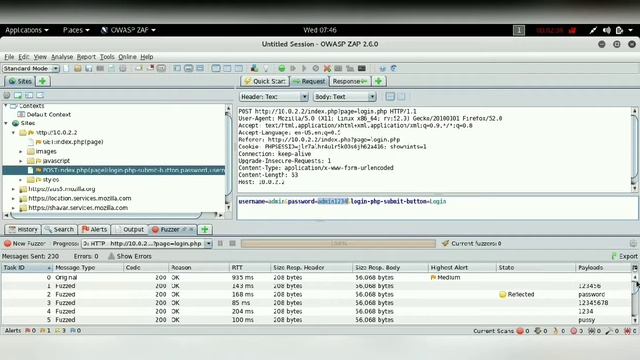Viewport: 640px width, 360px height.
Task: Stop the fuzzer with the stop icon
Action: click(232, 244)
